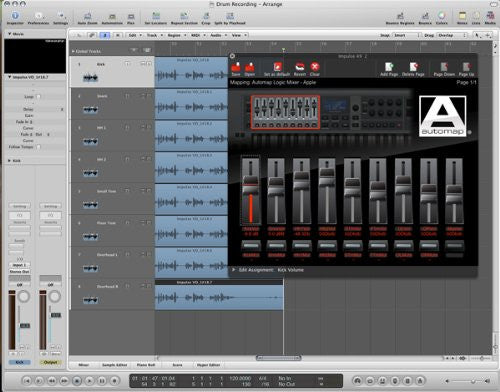Open the Input 1 slot on the Kick strip
Viewport: 500px width, 392px height.
tap(20, 265)
